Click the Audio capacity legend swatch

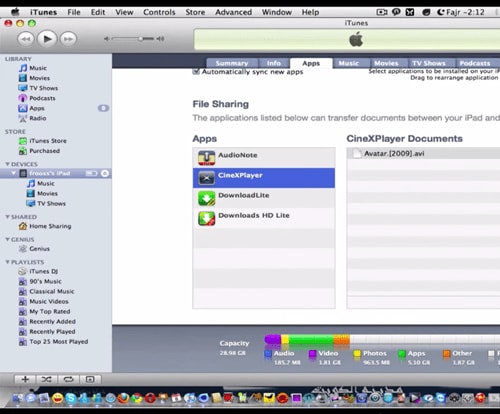268,354
